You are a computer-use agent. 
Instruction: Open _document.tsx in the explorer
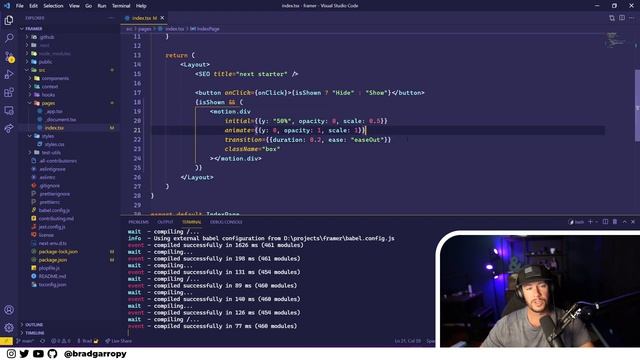(x=60, y=119)
